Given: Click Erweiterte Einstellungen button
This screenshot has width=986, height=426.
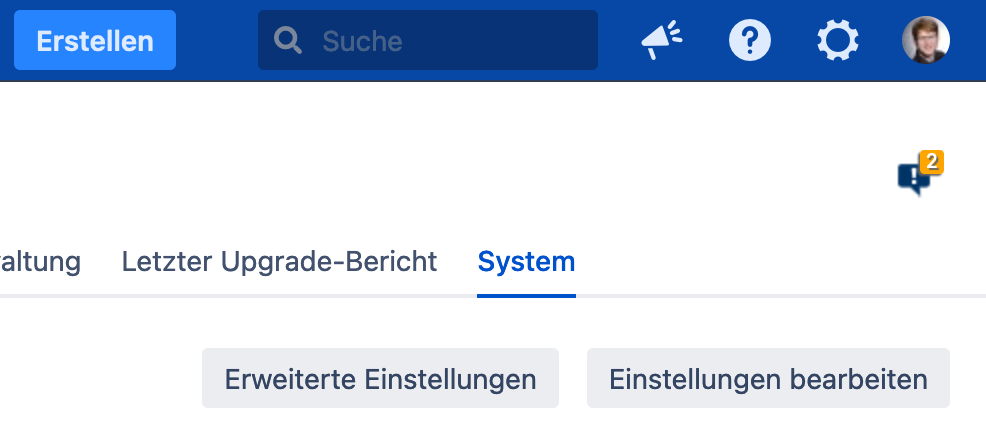Looking at the screenshot, I should coord(380,378).
